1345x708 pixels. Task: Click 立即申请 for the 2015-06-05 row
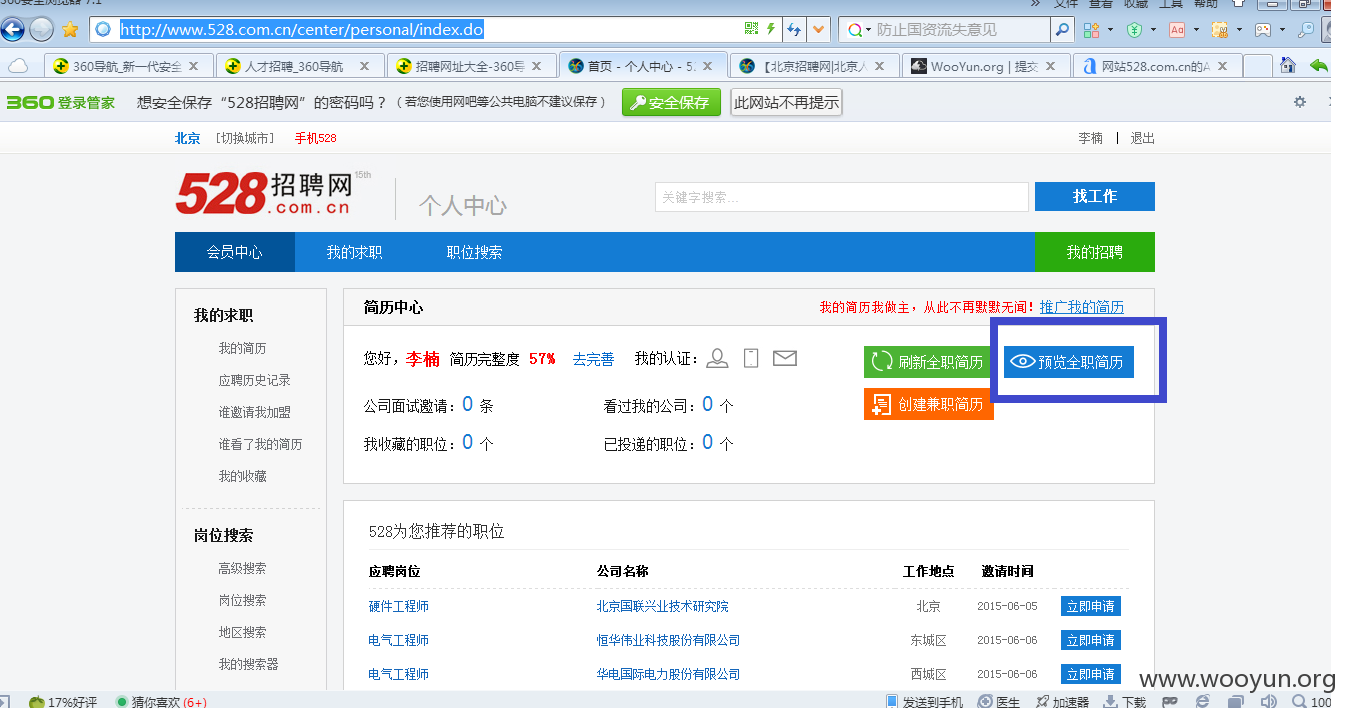pos(1090,606)
